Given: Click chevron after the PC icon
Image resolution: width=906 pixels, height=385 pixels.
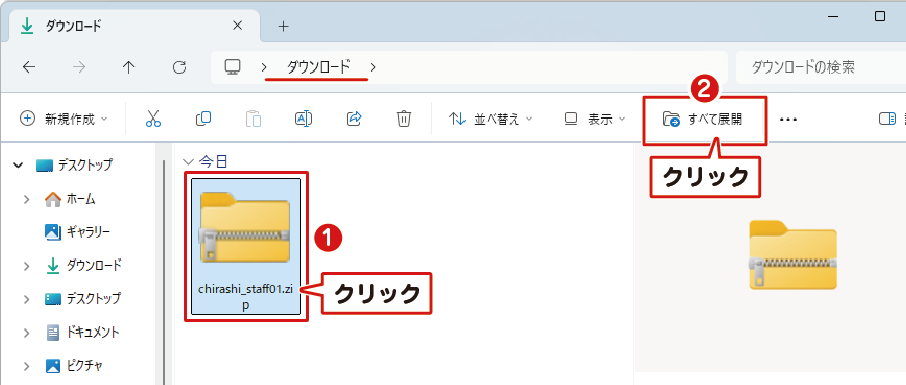Looking at the screenshot, I should 263,68.
